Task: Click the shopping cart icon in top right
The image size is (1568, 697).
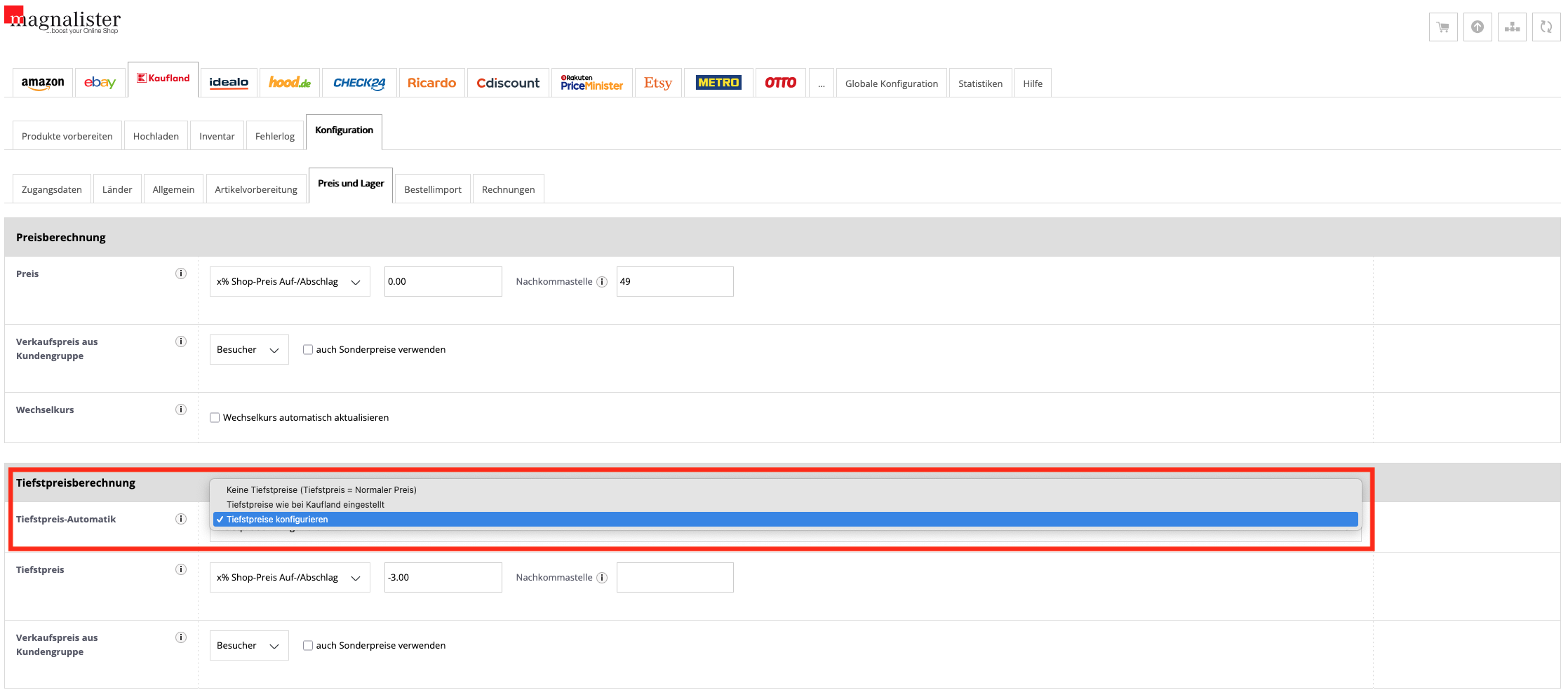Action: (1442, 27)
